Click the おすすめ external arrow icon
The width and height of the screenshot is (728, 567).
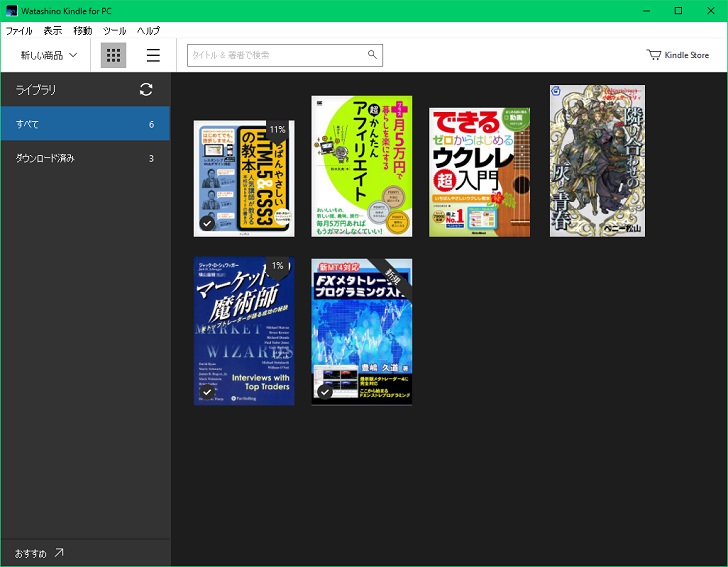59,553
